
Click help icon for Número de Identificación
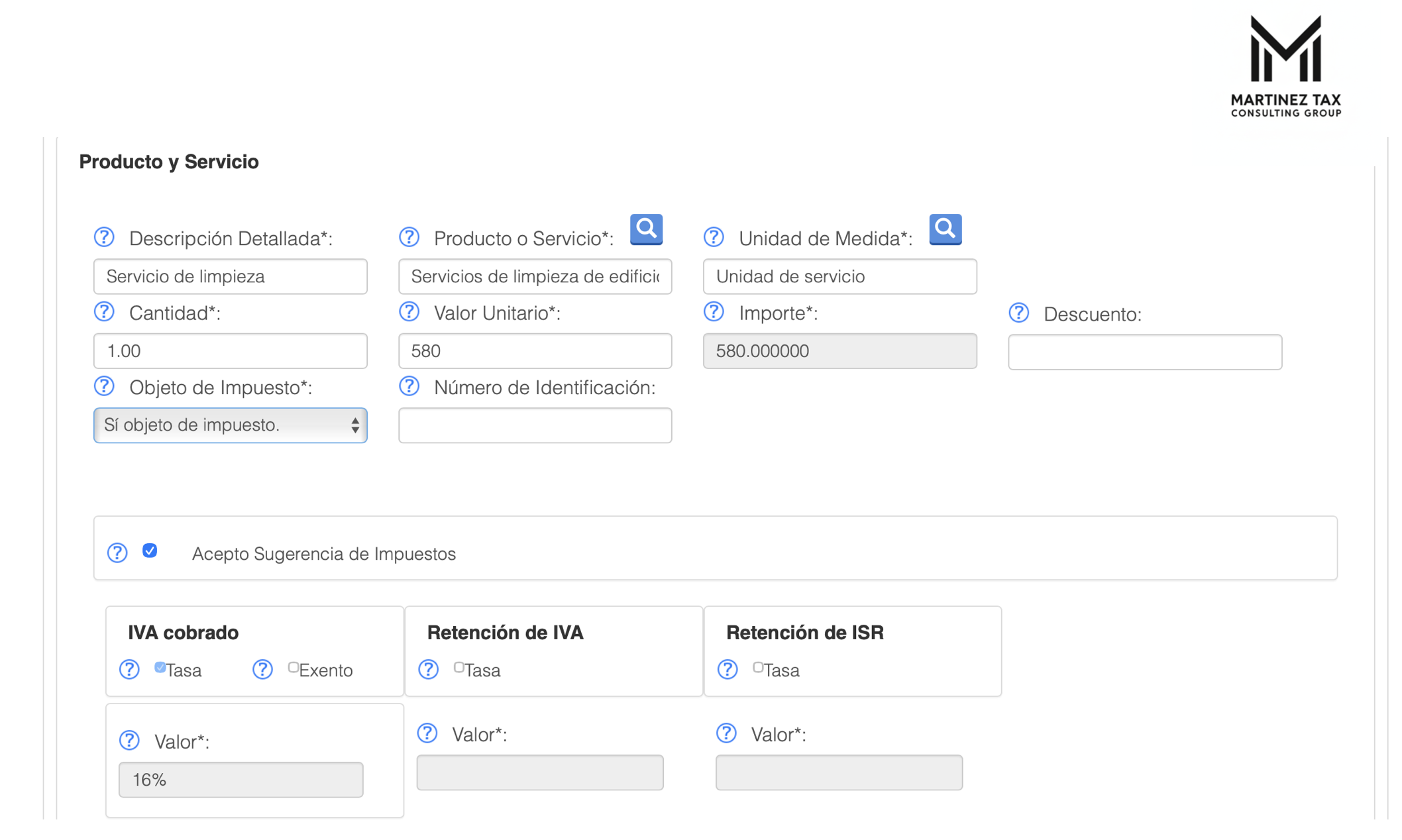click(409, 386)
